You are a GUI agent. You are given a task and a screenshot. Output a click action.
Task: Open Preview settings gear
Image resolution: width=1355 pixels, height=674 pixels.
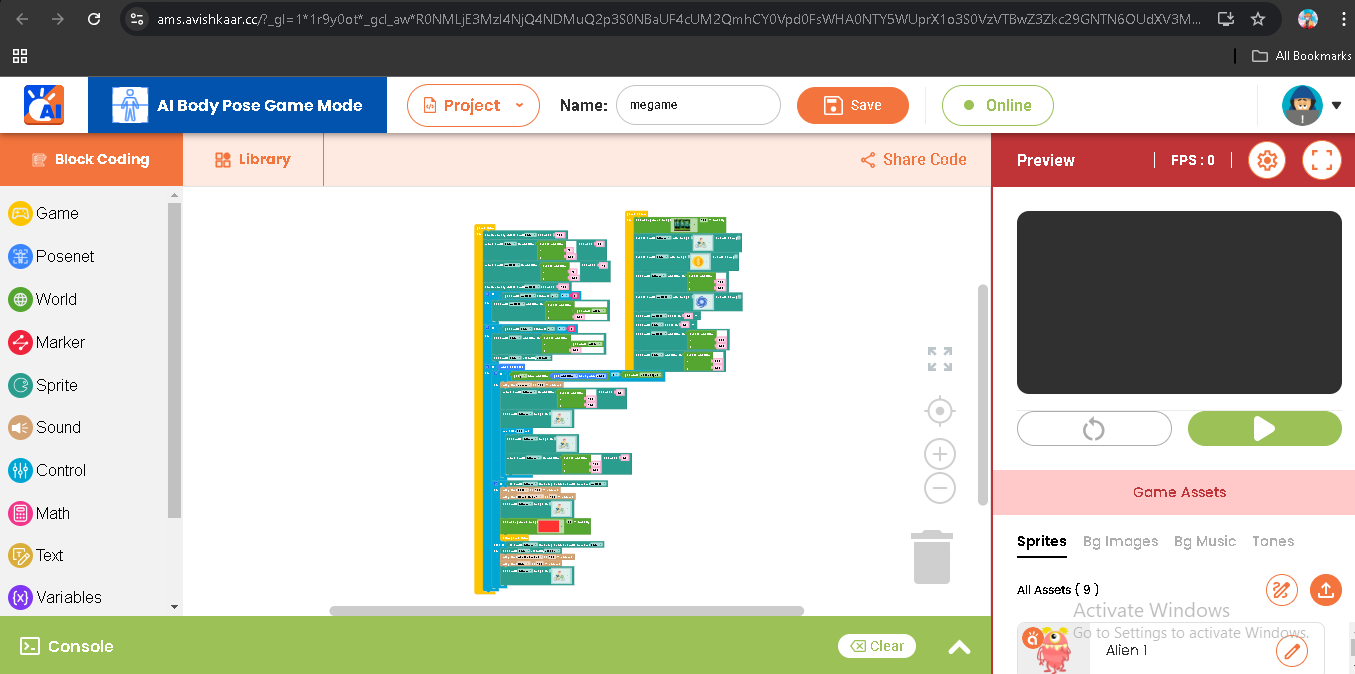[x=1267, y=160]
